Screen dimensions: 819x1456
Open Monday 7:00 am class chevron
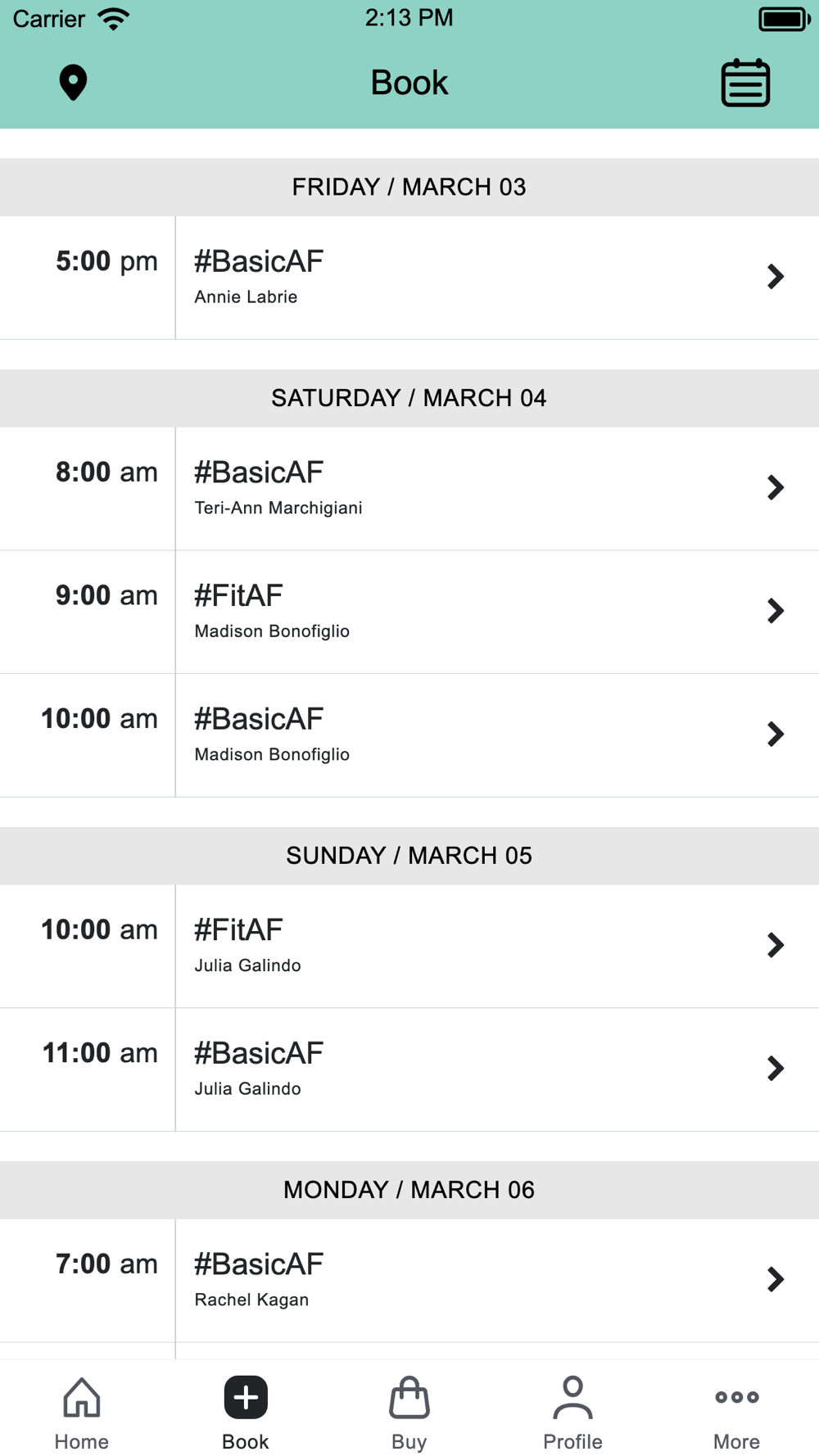point(775,1279)
